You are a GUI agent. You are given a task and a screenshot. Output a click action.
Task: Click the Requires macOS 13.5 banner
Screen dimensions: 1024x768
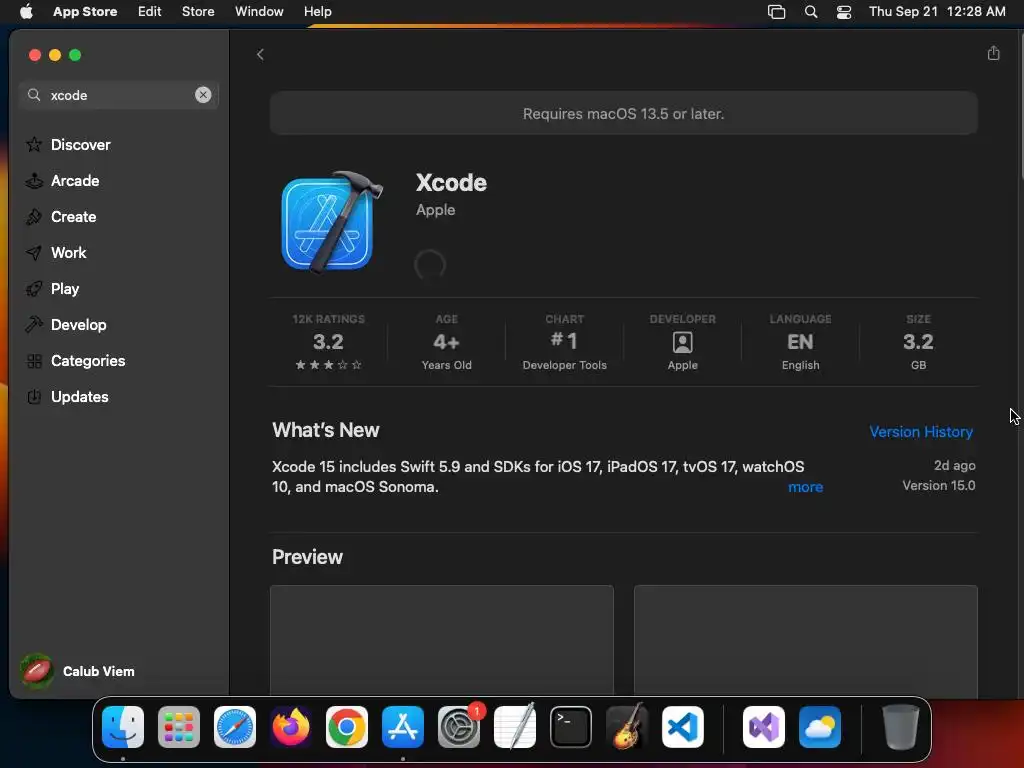click(x=624, y=114)
